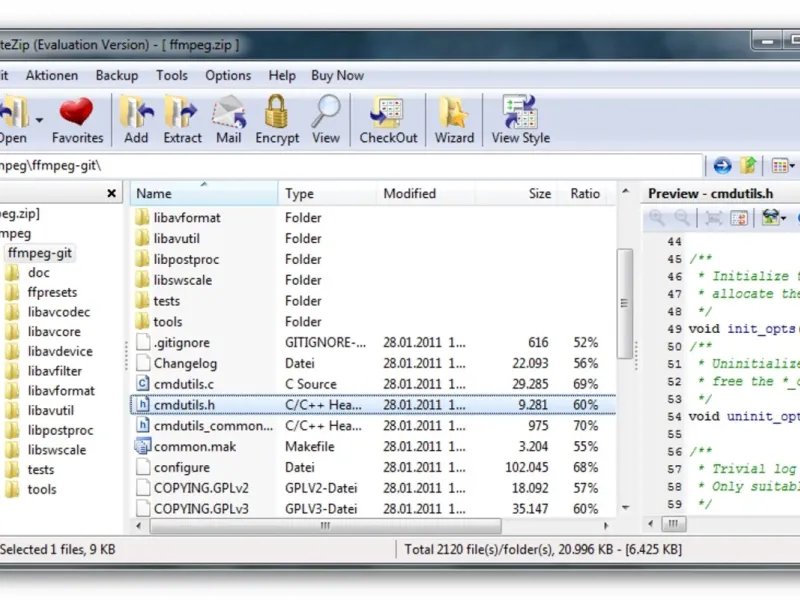Viewport: 800px width, 600px height.
Task: Select libavcore in the folder tree
Action: click(x=54, y=332)
